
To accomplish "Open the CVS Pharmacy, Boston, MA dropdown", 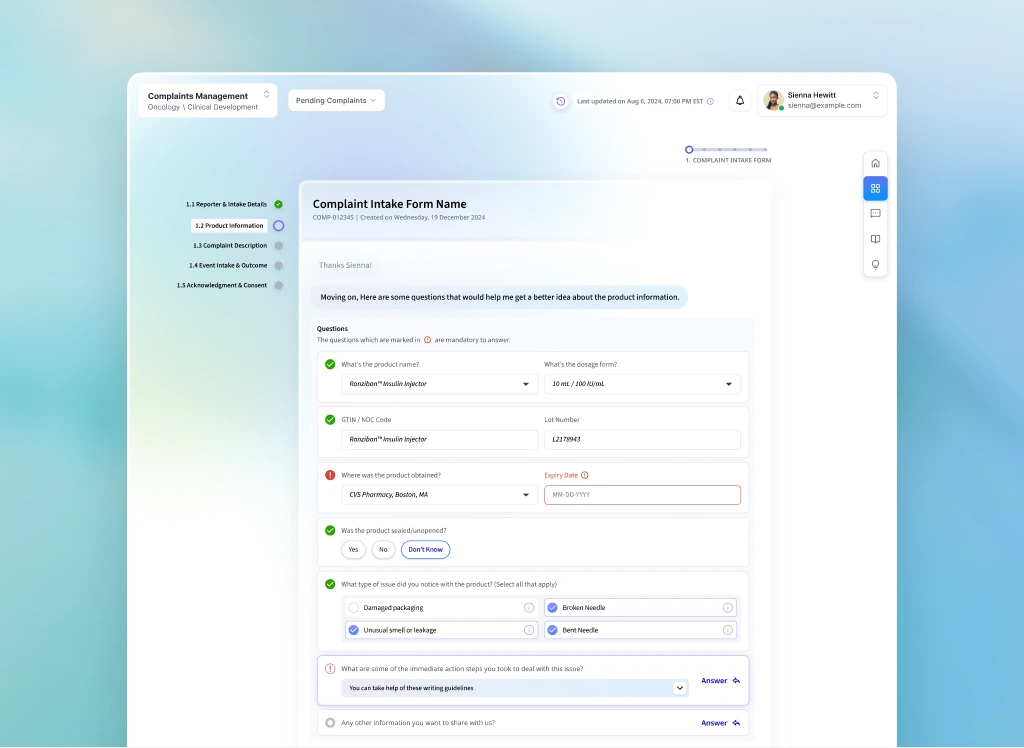I will [439, 495].
